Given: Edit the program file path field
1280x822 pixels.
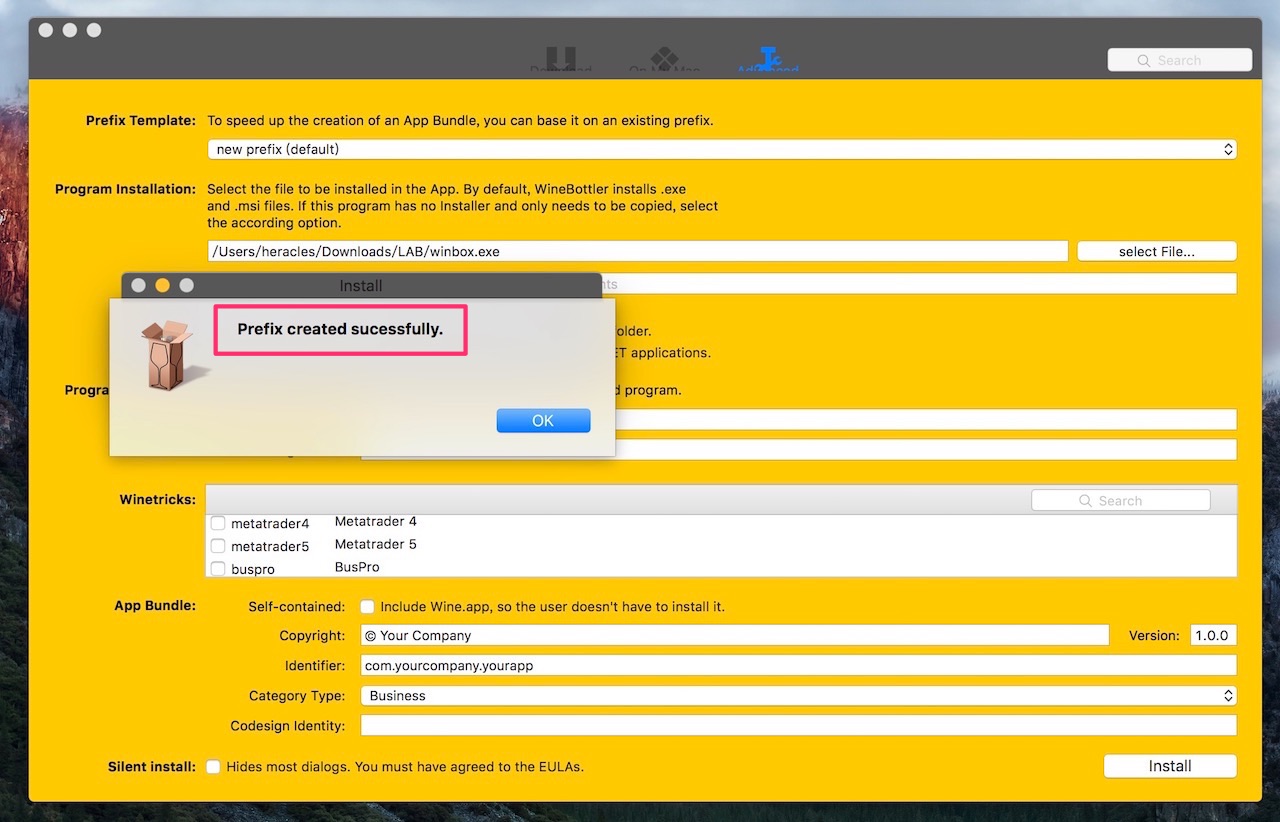Looking at the screenshot, I should click(638, 251).
